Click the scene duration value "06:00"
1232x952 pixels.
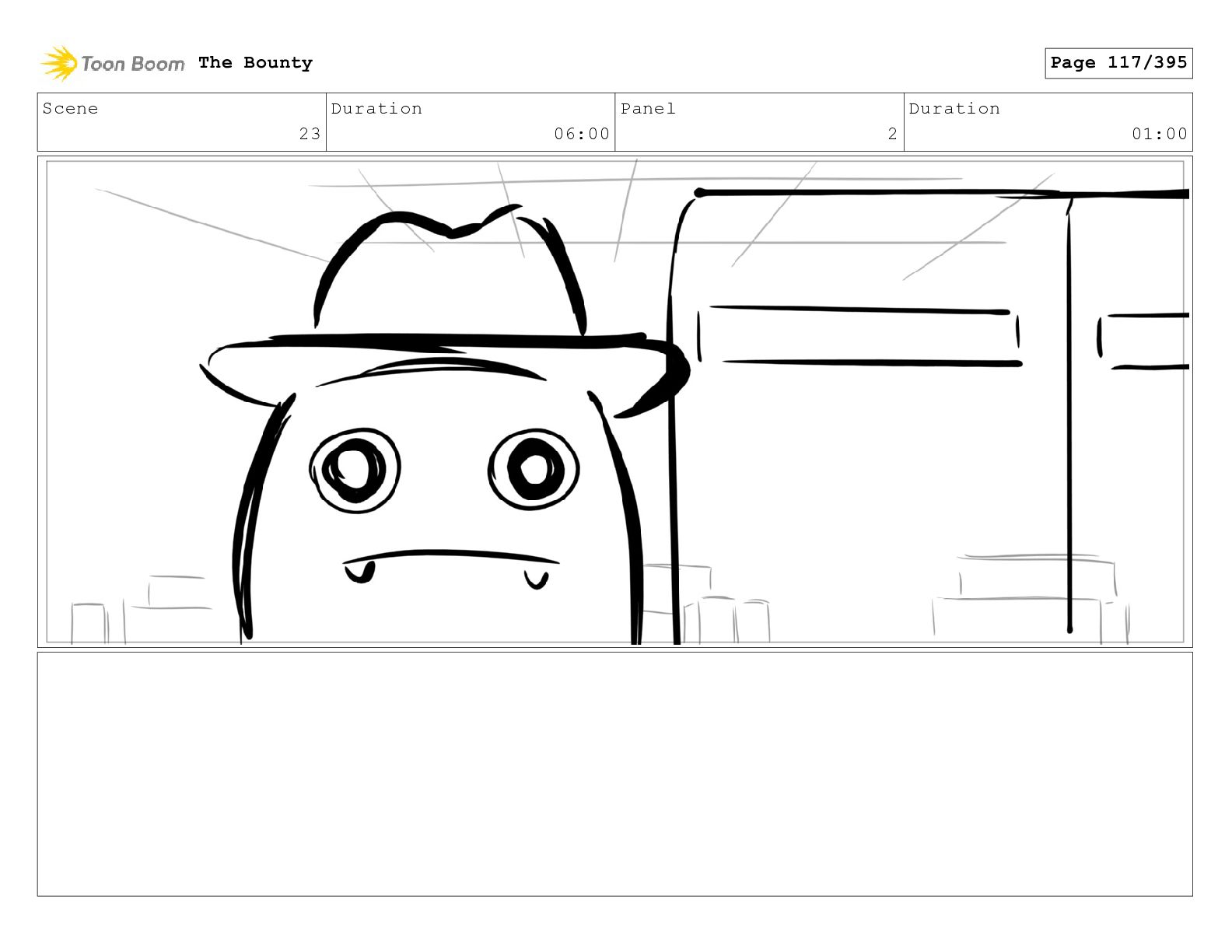tap(582, 134)
